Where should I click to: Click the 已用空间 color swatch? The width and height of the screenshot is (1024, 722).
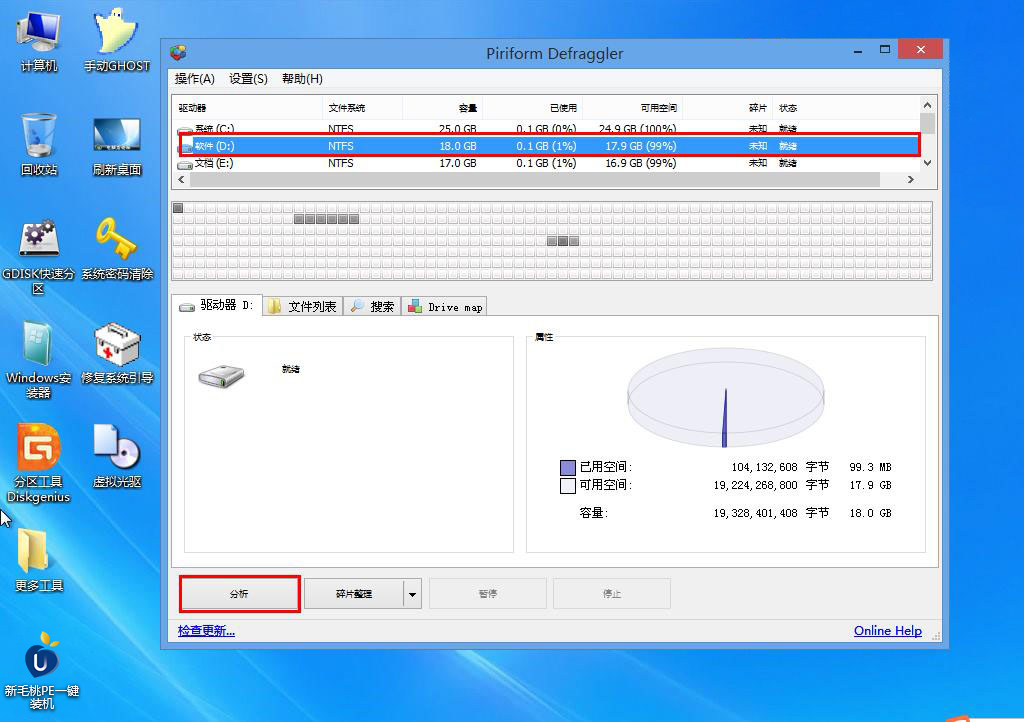coord(568,467)
